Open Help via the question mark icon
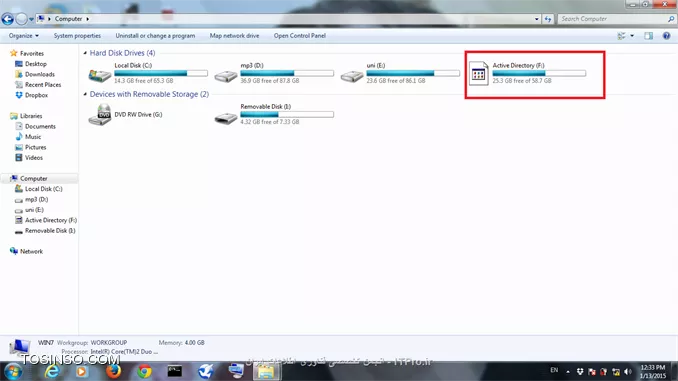678x381 pixels. [666, 36]
